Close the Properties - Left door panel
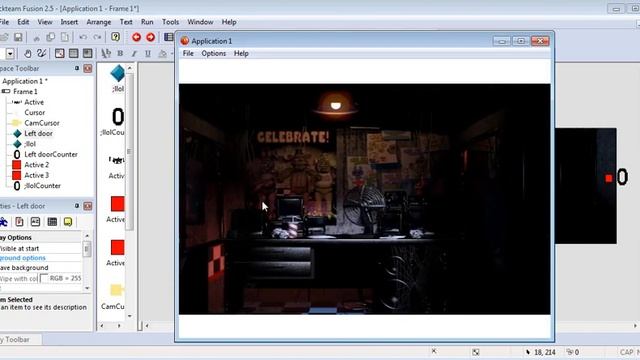The height and width of the screenshot is (360, 640). pyautogui.click(x=88, y=206)
